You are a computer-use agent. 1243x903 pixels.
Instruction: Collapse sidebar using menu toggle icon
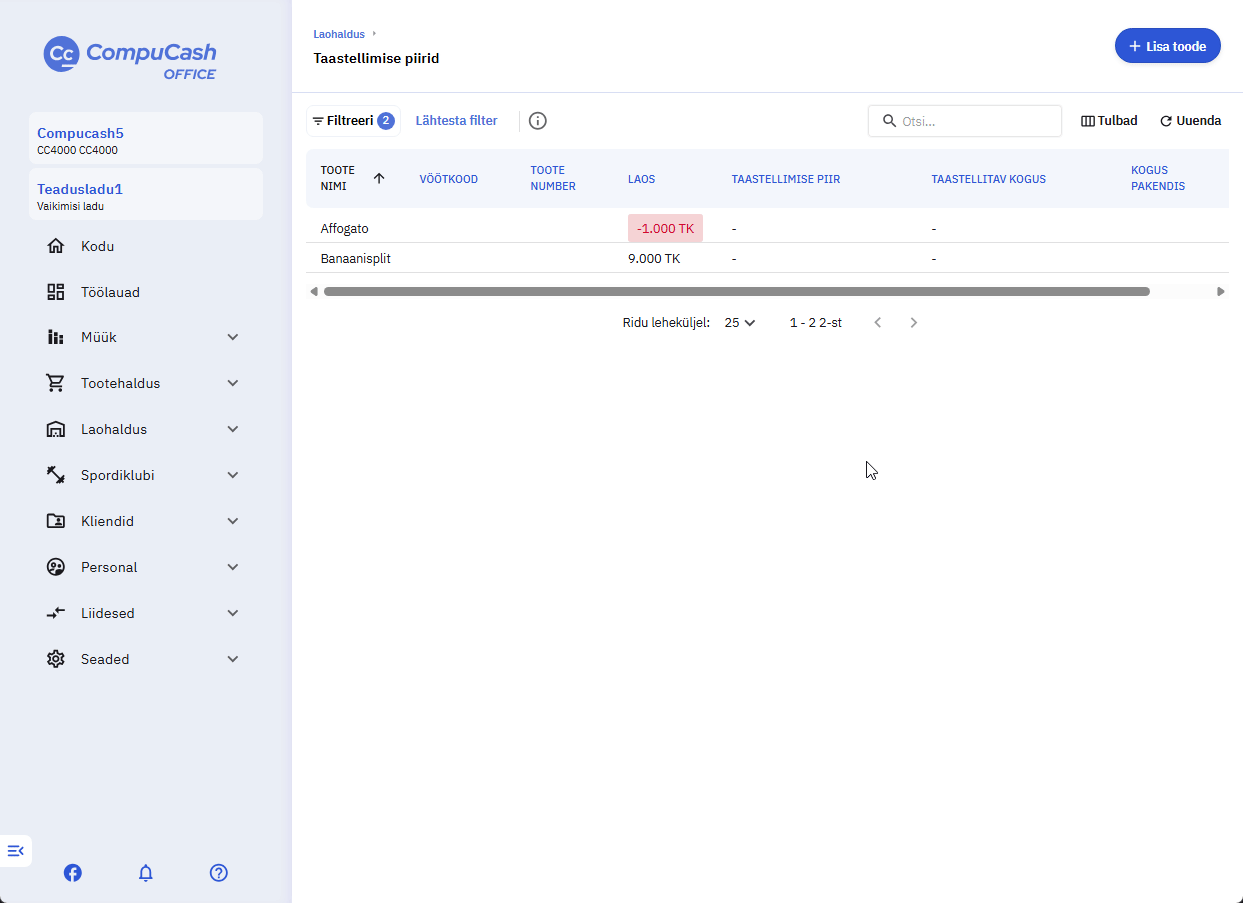[16, 851]
